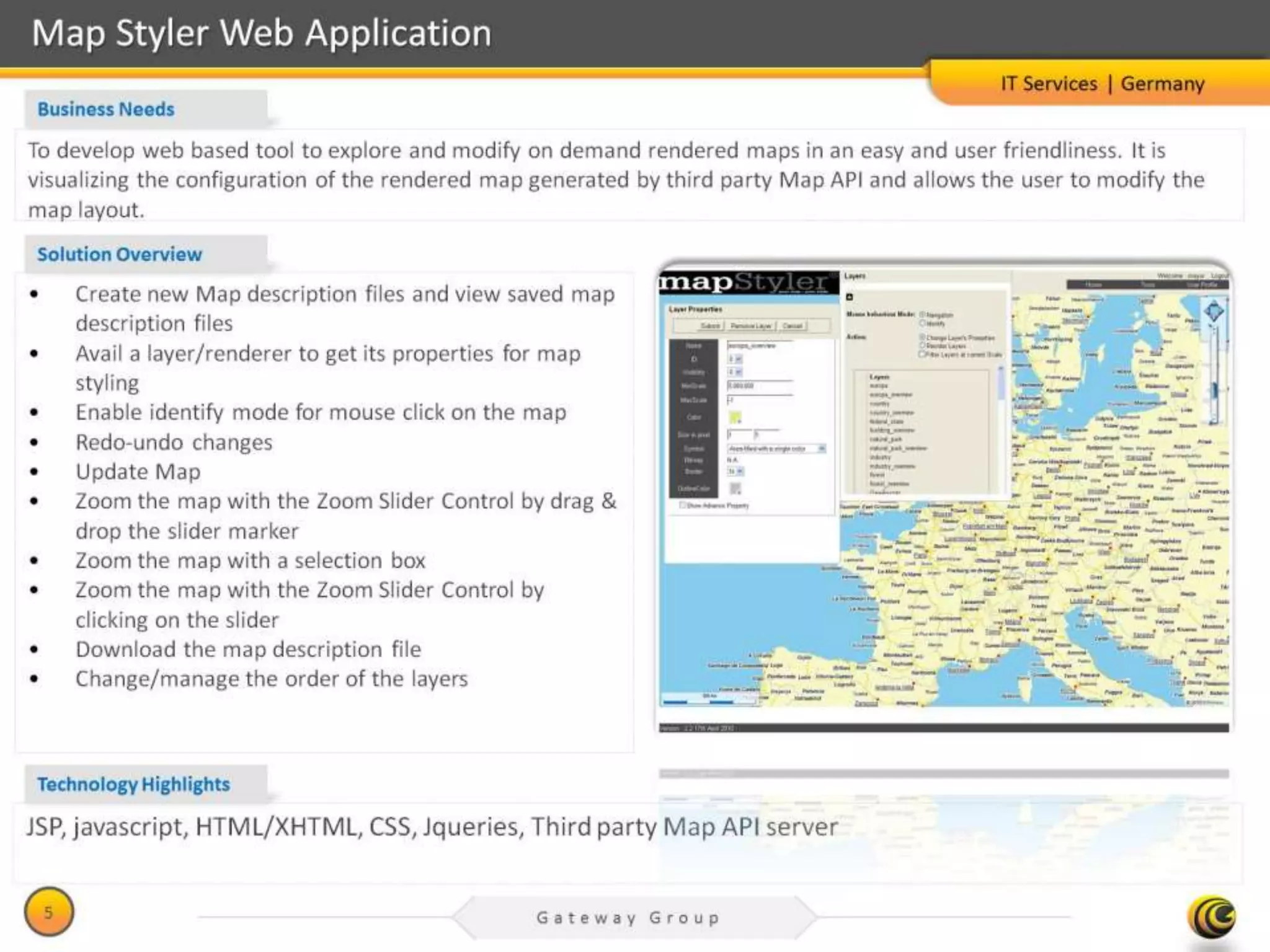The height and width of the screenshot is (952, 1270).
Task: Click the Map Styler Web Application title
Action: pyautogui.click(x=261, y=33)
